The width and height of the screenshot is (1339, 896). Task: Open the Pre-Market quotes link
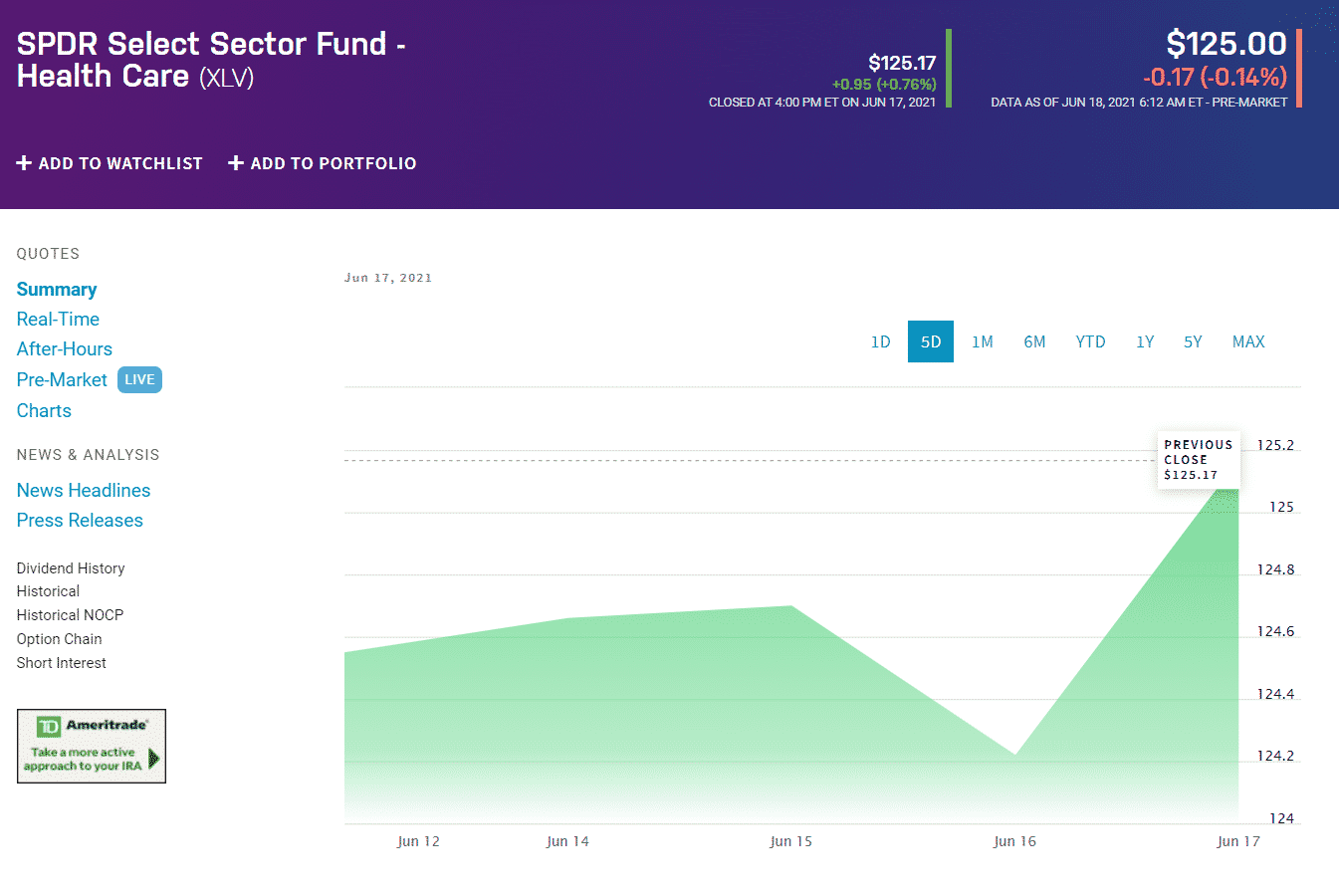coord(62,379)
